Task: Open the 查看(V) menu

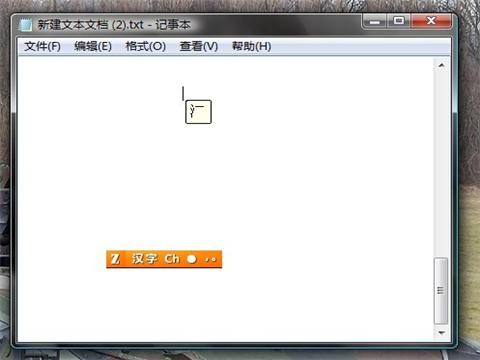Action: coord(199,46)
